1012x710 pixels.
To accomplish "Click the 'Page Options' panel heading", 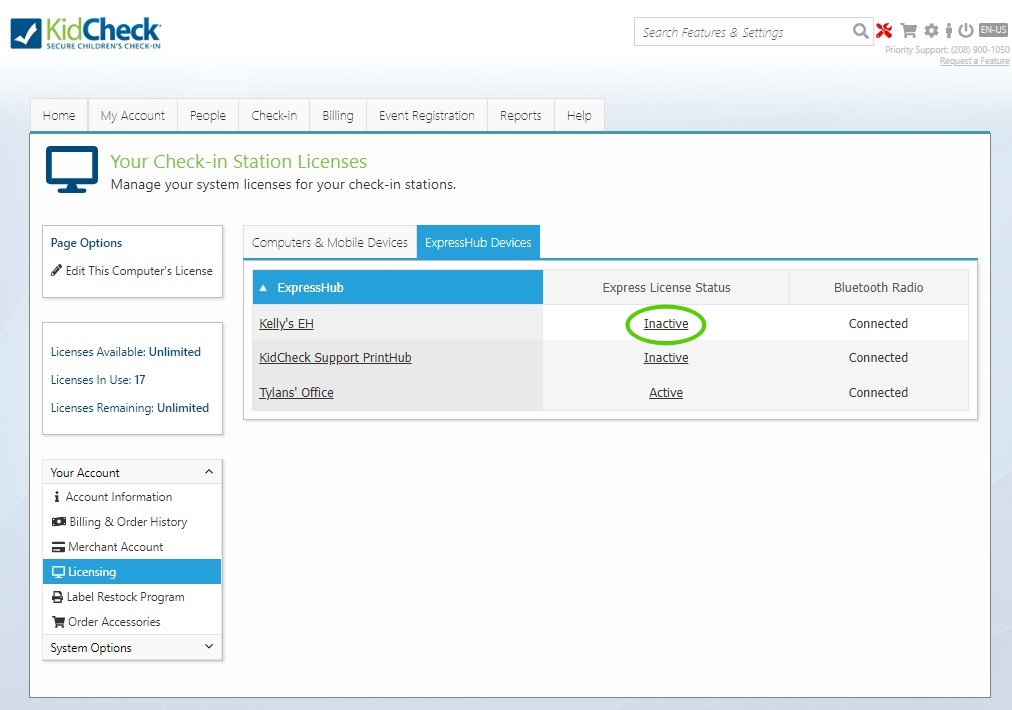I will point(86,243).
